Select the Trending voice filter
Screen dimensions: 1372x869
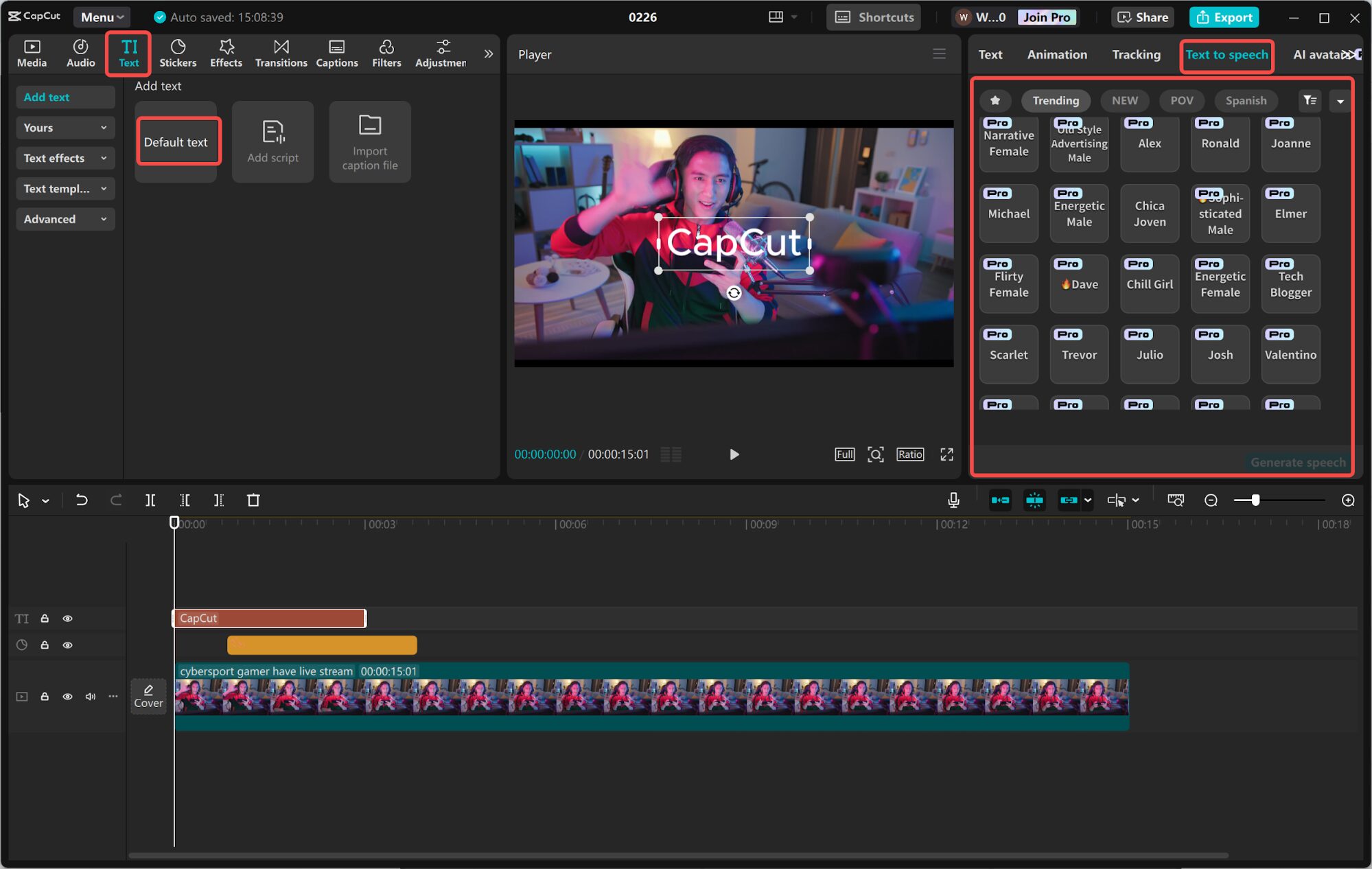click(x=1056, y=100)
